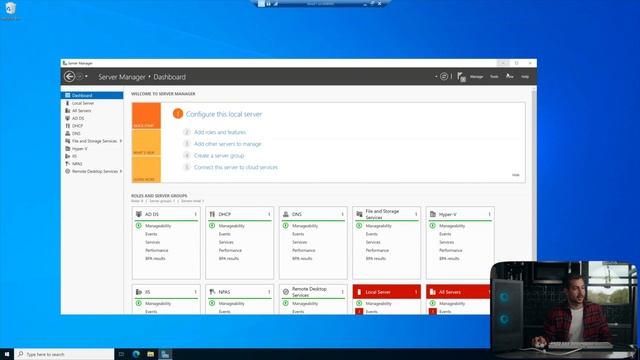This screenshot has width=640, height=360.
Task: Click the dashboard vertical scrollbar
Action: [534, 200]
